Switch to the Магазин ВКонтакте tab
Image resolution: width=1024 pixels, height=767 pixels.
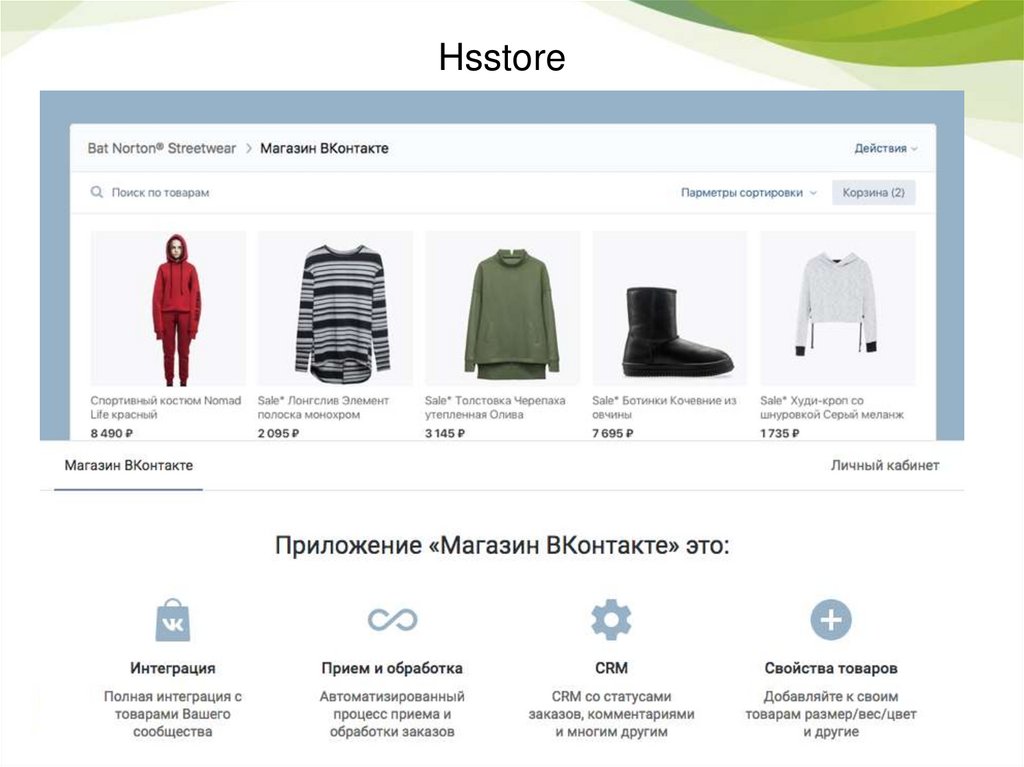[x=129, y=465]
